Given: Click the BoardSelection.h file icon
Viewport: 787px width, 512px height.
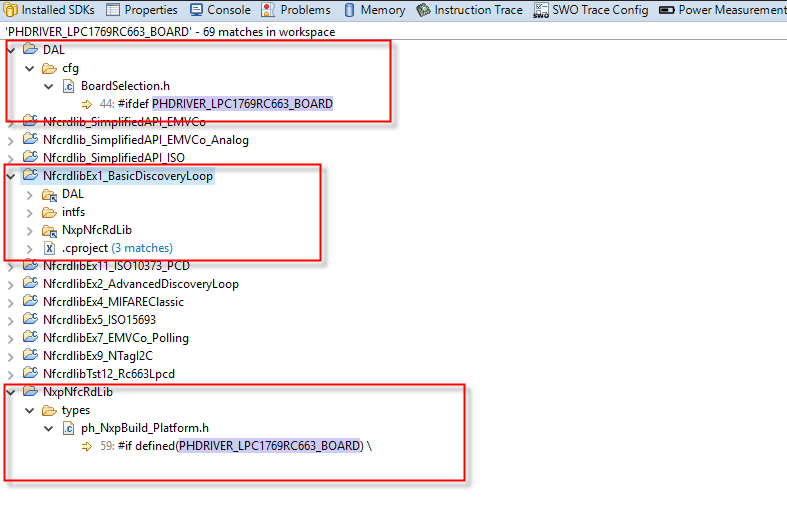Looking at the screenshot, I should (68, 86).
